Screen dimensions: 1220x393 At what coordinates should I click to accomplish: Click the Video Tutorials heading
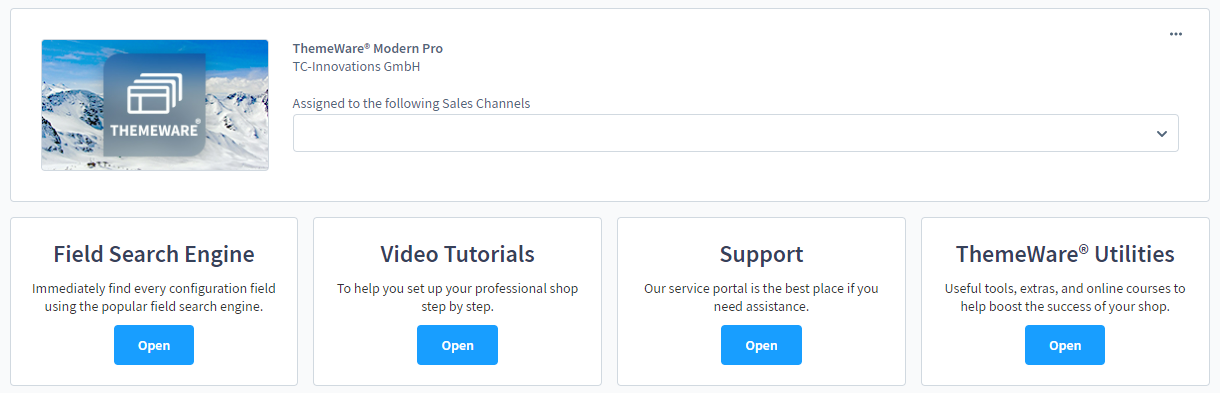coord(457,254)
